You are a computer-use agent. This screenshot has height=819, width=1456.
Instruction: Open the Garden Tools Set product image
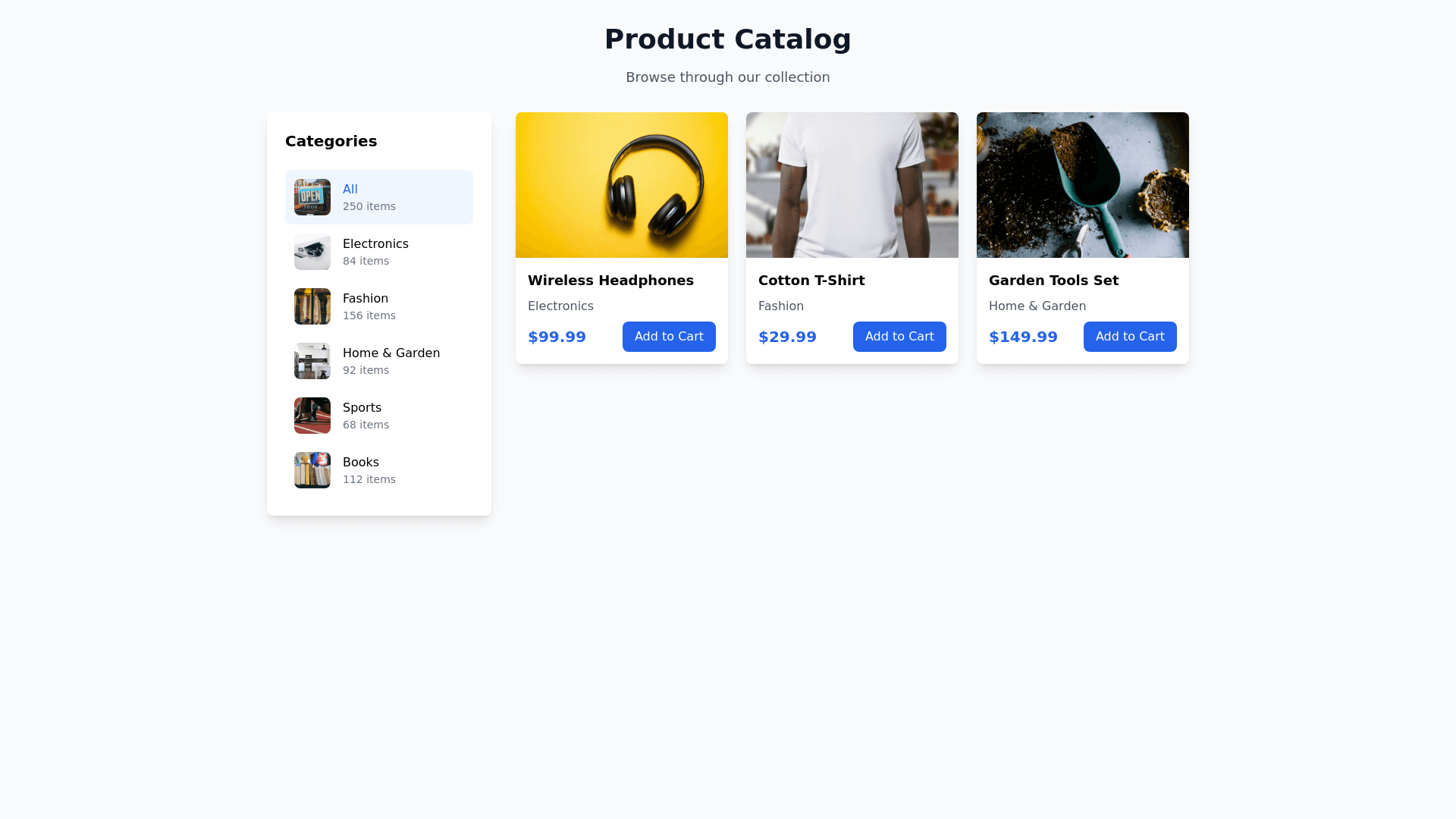1083,185
